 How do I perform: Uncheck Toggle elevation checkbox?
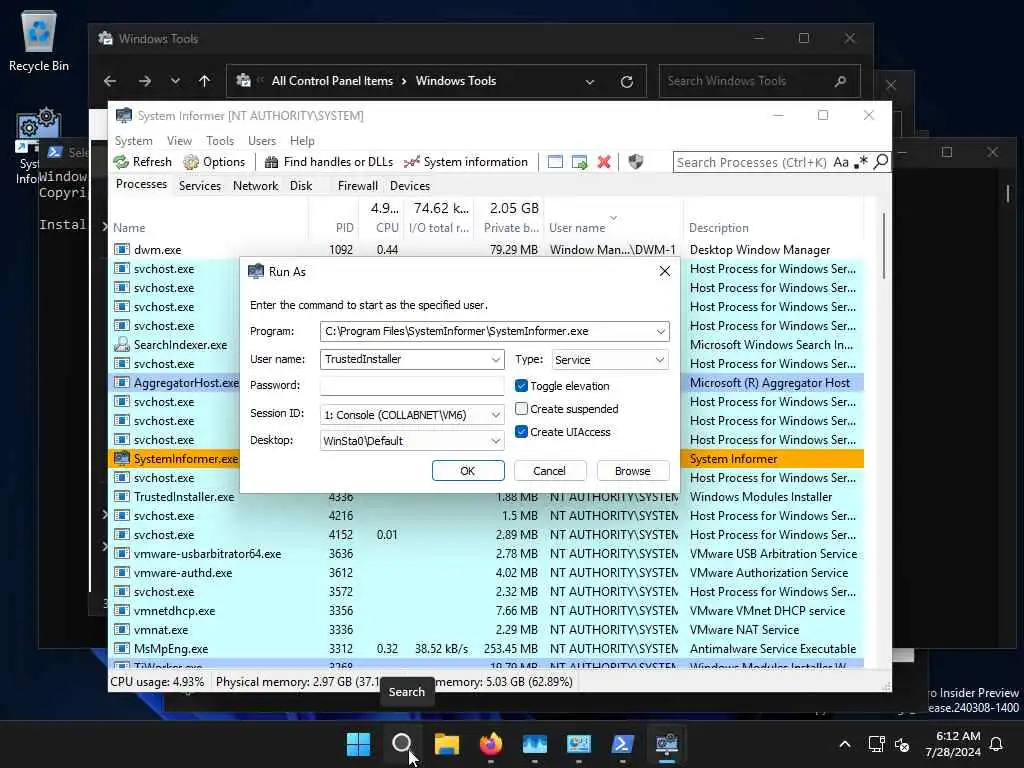click(521, 386)
